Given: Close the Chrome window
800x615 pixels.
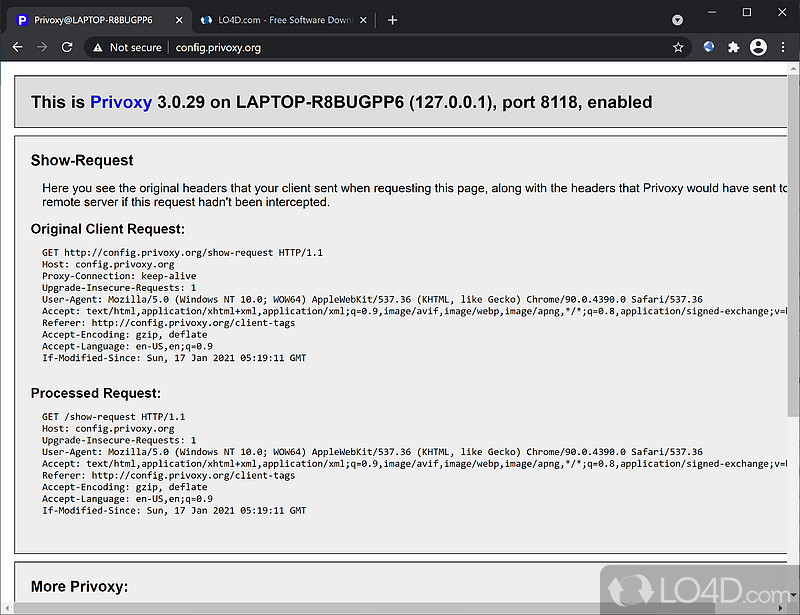Looking at the screenshot, I should (782, 12).
